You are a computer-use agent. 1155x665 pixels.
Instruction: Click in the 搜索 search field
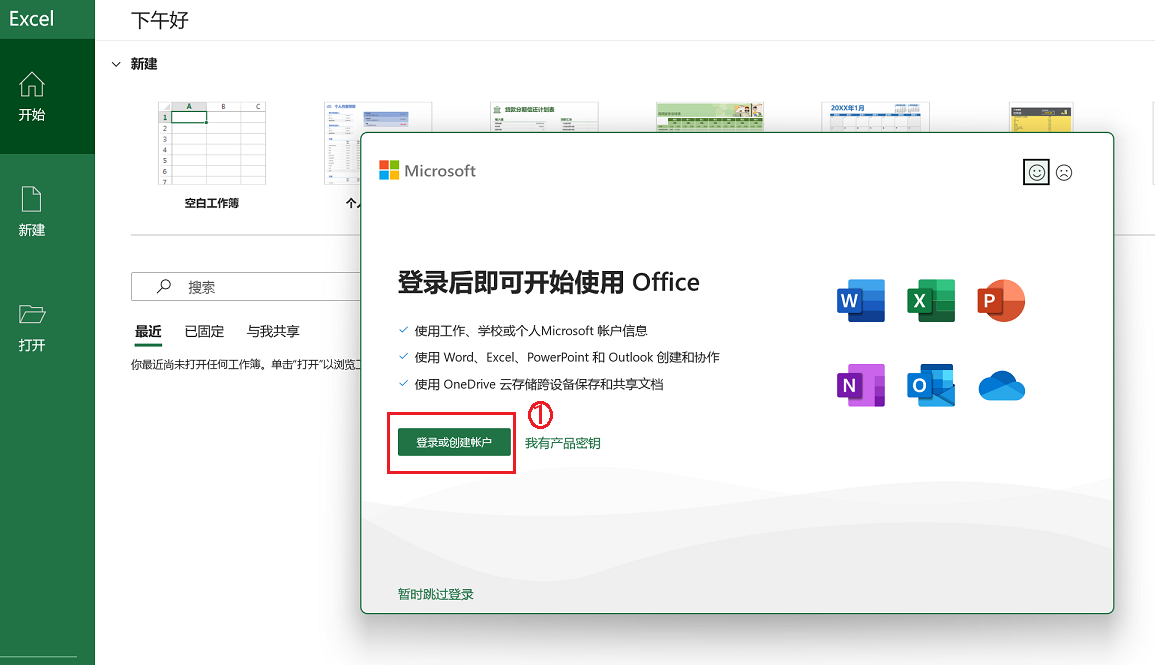tap(246, 286)
